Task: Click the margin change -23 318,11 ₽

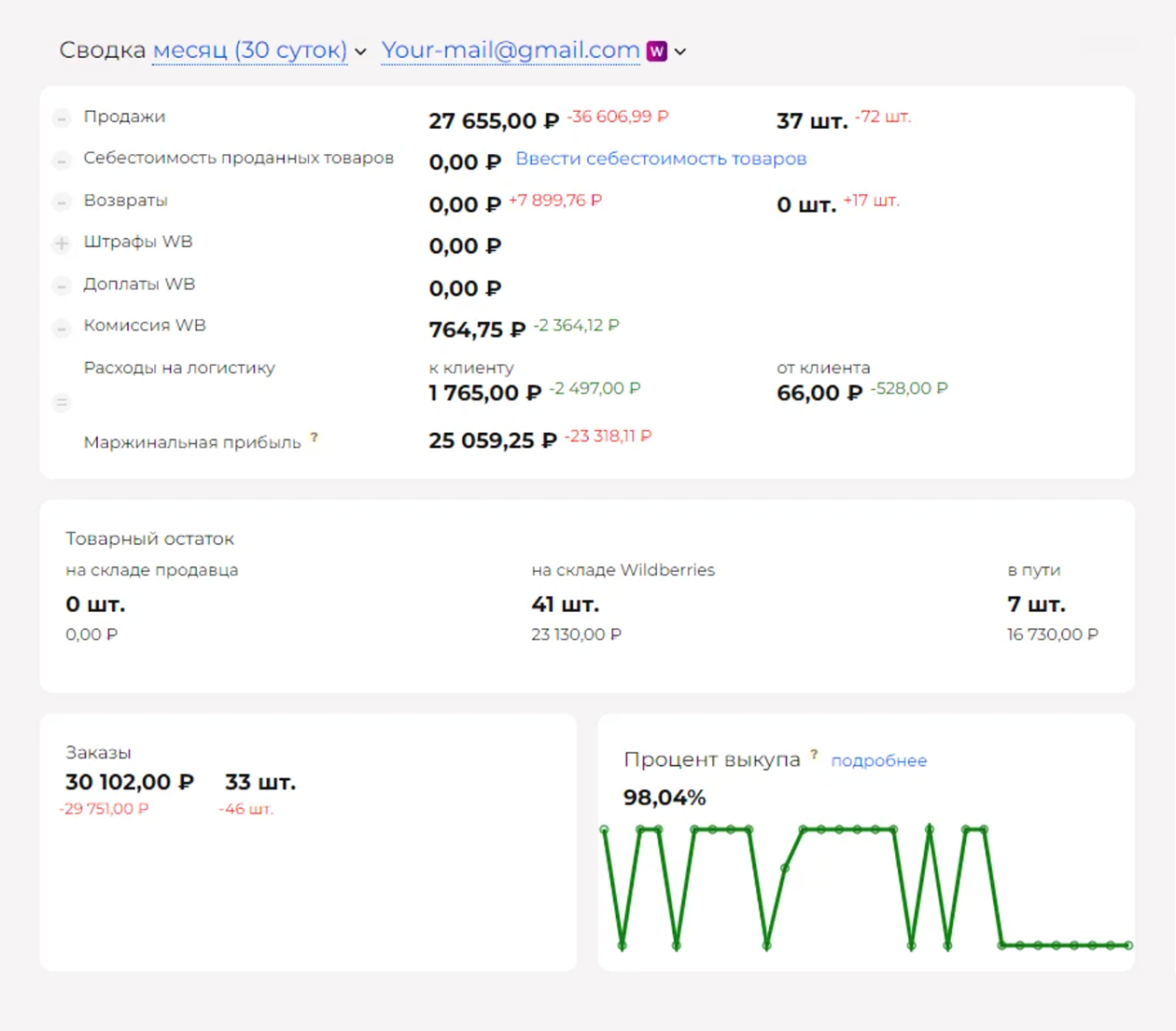Action: tap(609, 436)
